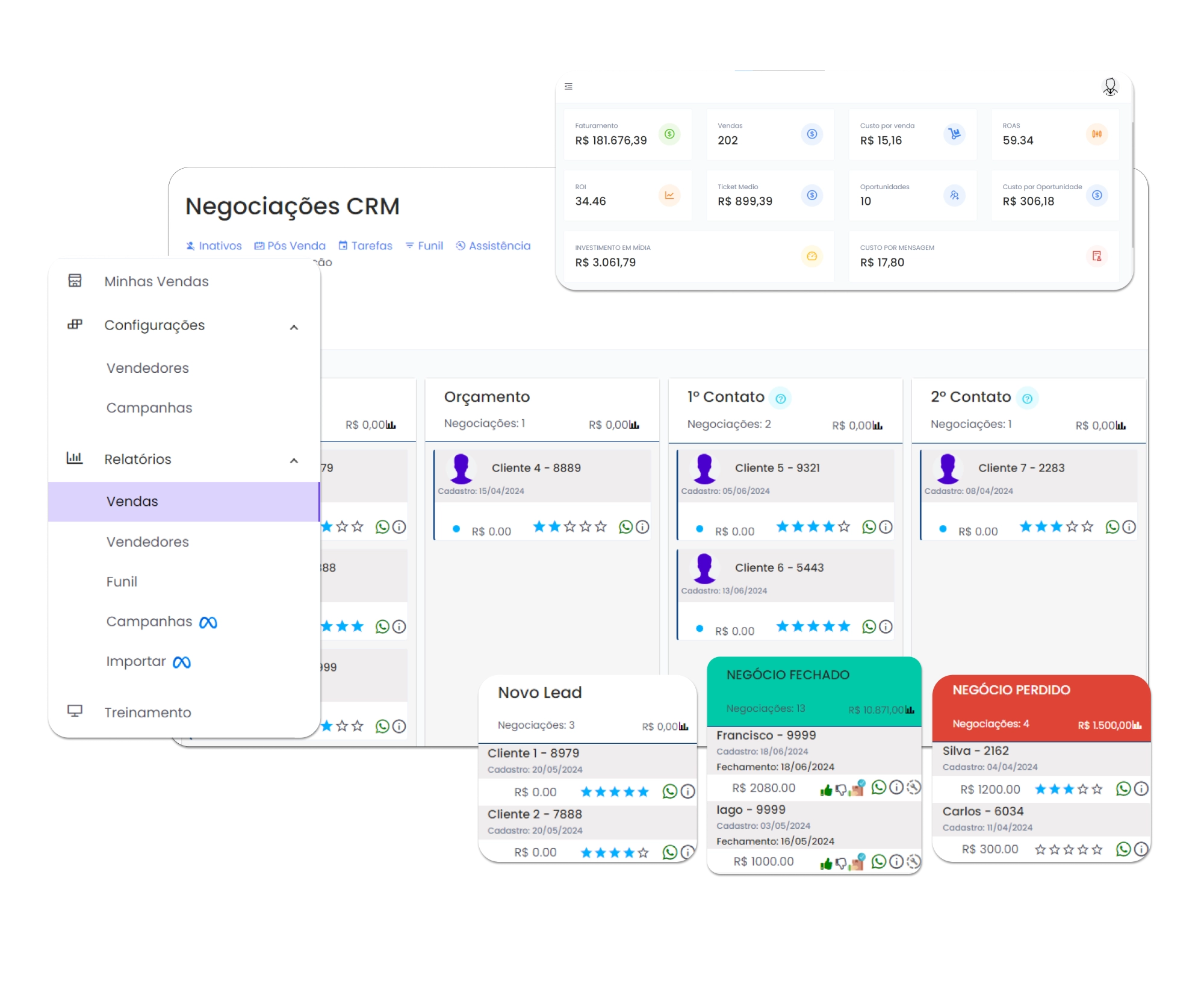Screen dimensions: 1204x1004
Task: Collapse the Relatórios menu section
Action: tap(294, 461)
